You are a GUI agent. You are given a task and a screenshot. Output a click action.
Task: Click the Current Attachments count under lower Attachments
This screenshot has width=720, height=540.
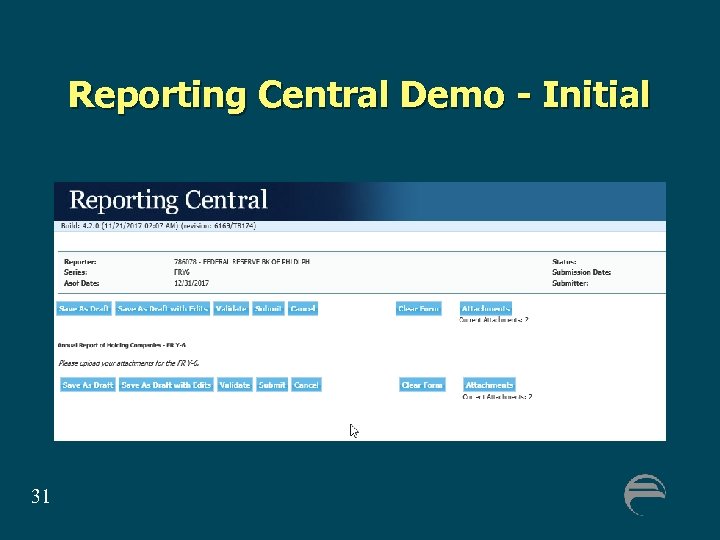497,396
